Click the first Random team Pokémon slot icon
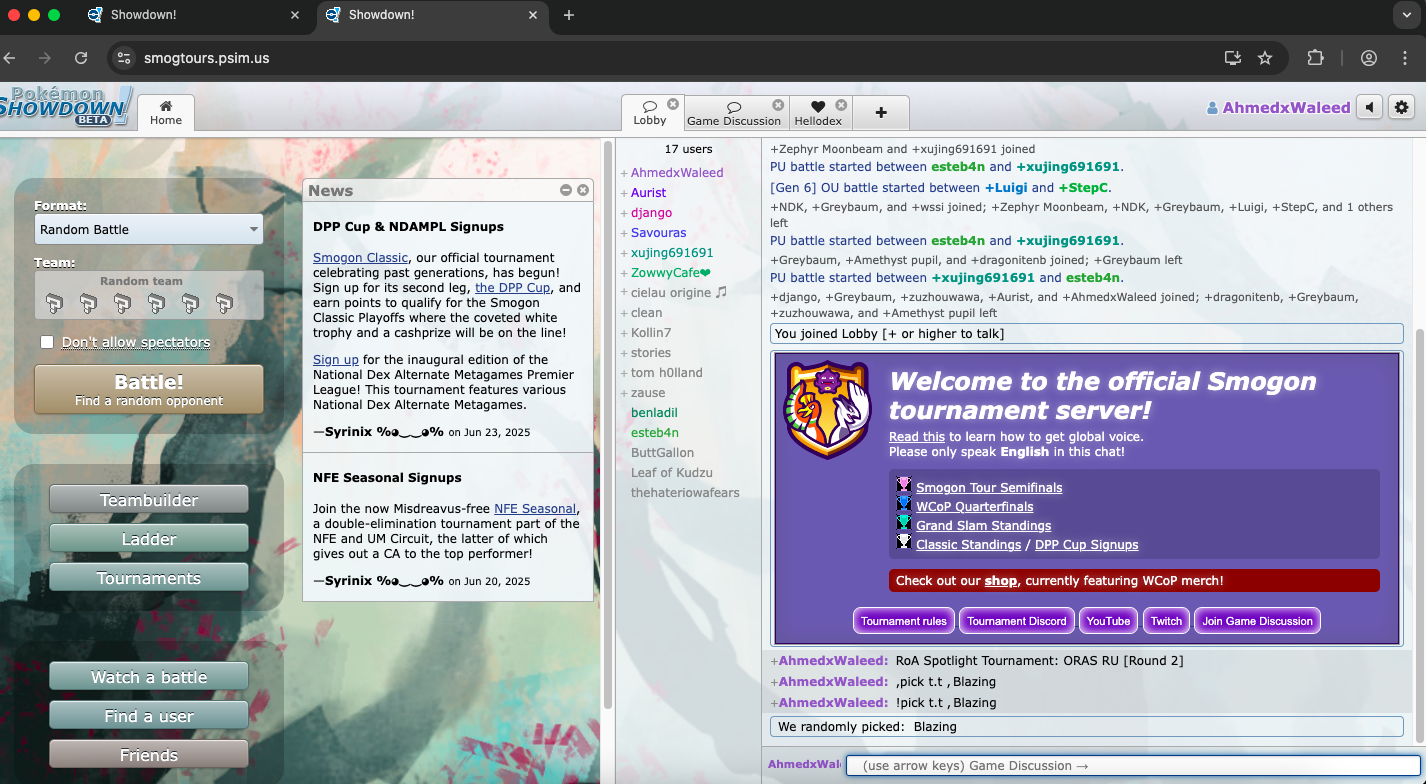The image size is (1426, 784). [x=55, y=303]
